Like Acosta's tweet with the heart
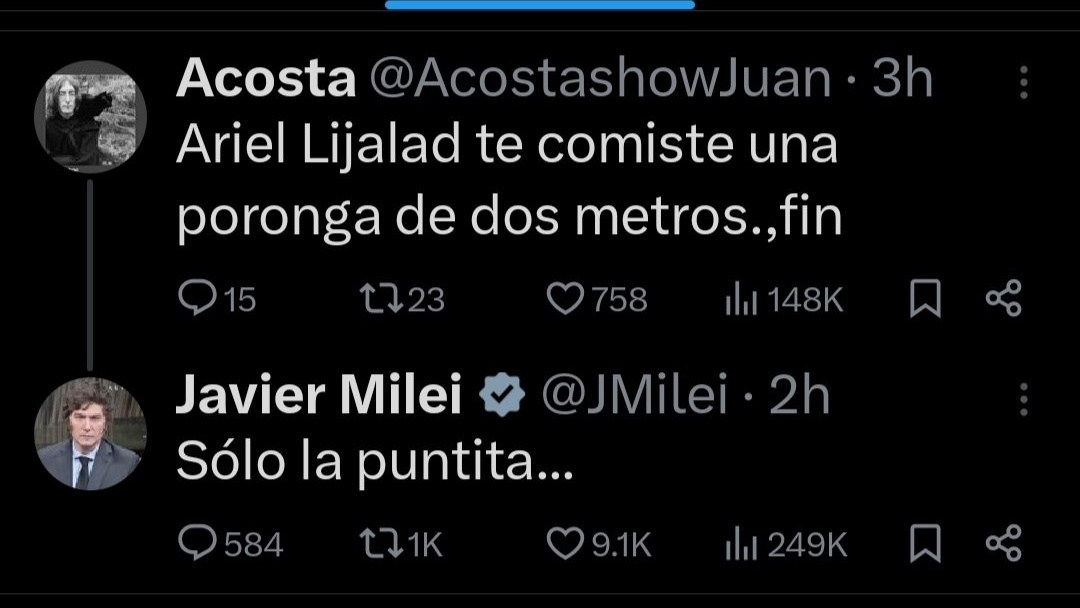 (x=566, y=298)
